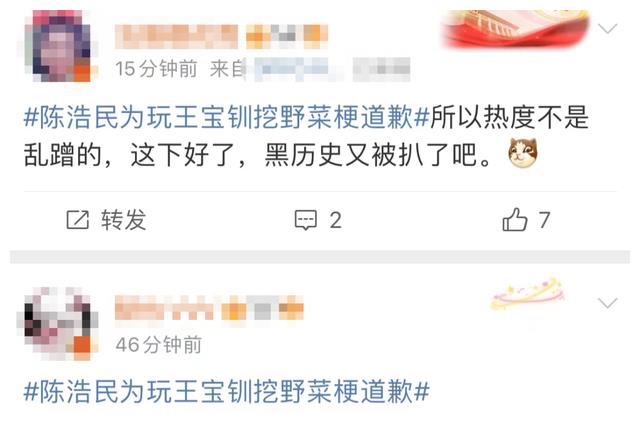The height and width of the screenshot is (422, 640).
Task: Open hashtag 陈浩民为玩王宝钏挖野菜梗道歉 in first post
Action: (227, 117)
